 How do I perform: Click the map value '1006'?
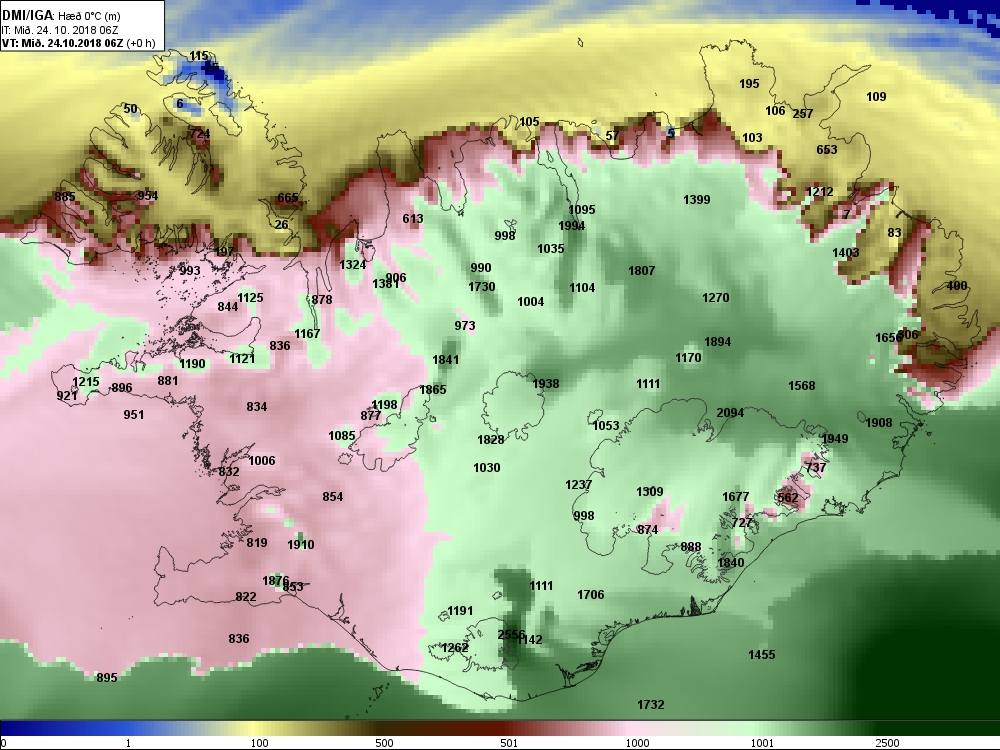click(x=261, y=460)
